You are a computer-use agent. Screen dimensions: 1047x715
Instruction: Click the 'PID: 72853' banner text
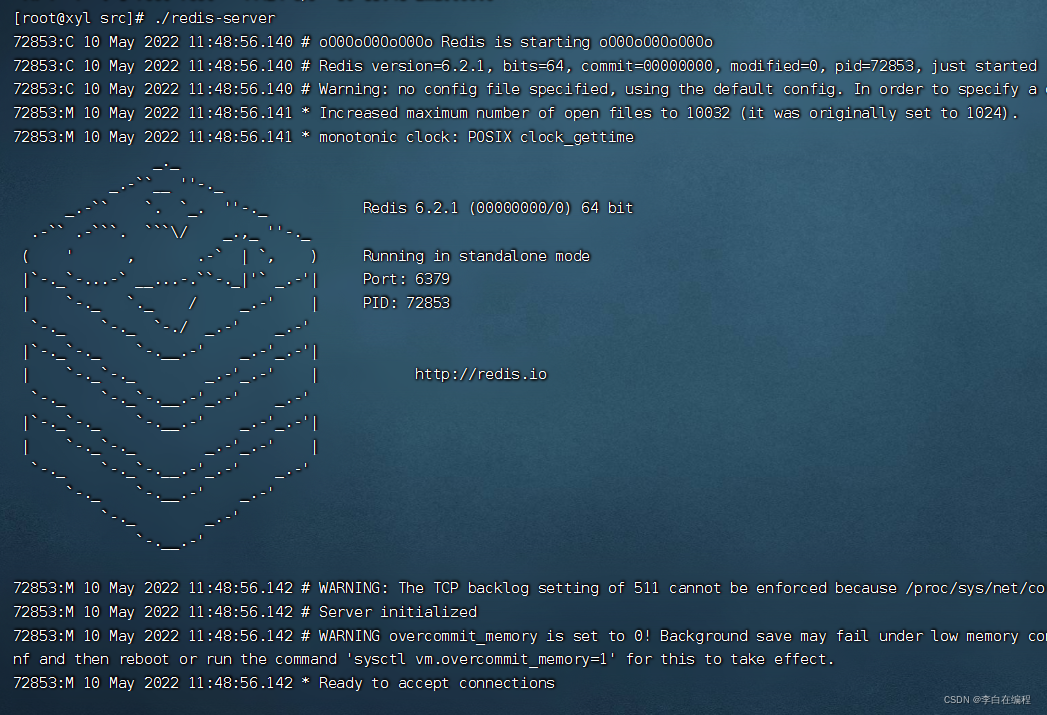coord(406,303)
